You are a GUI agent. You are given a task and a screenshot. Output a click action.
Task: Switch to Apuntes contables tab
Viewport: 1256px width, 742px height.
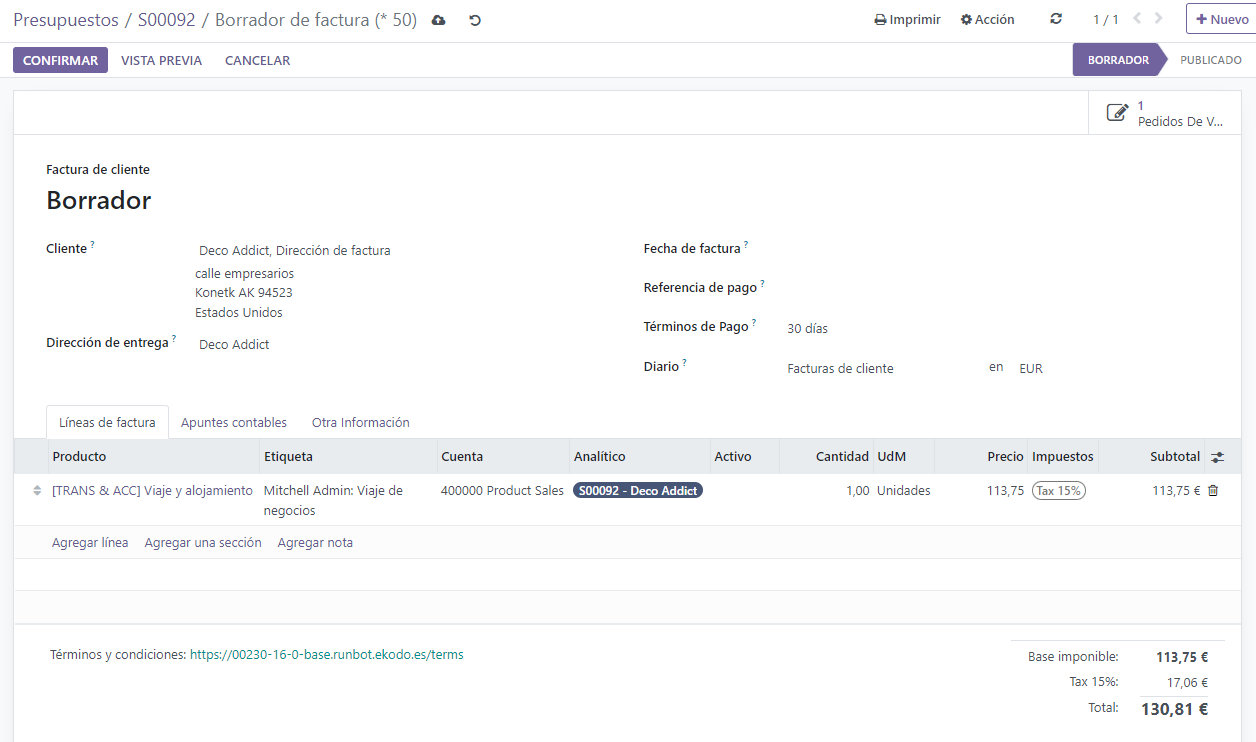(x=234, y=423)
